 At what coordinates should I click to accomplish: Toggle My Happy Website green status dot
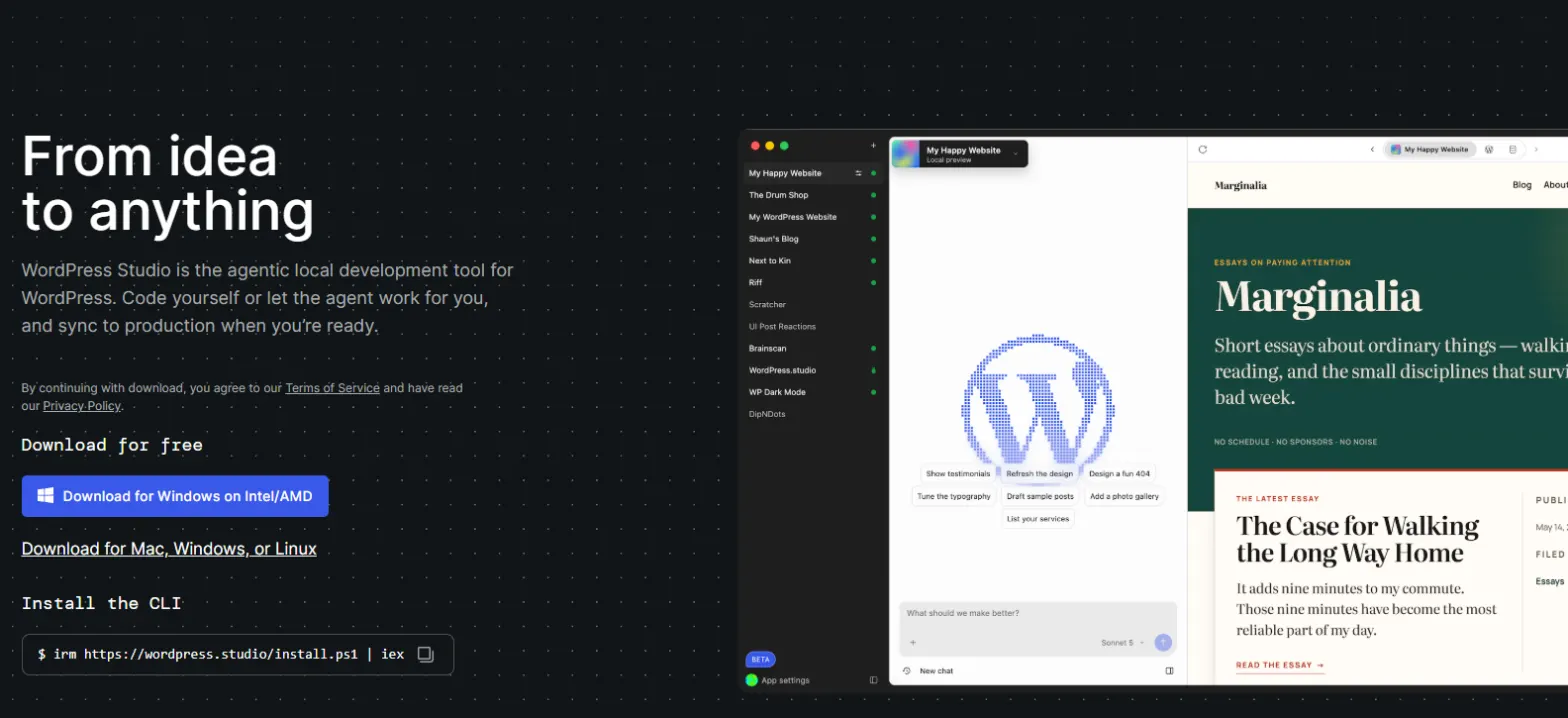point(873,173)
